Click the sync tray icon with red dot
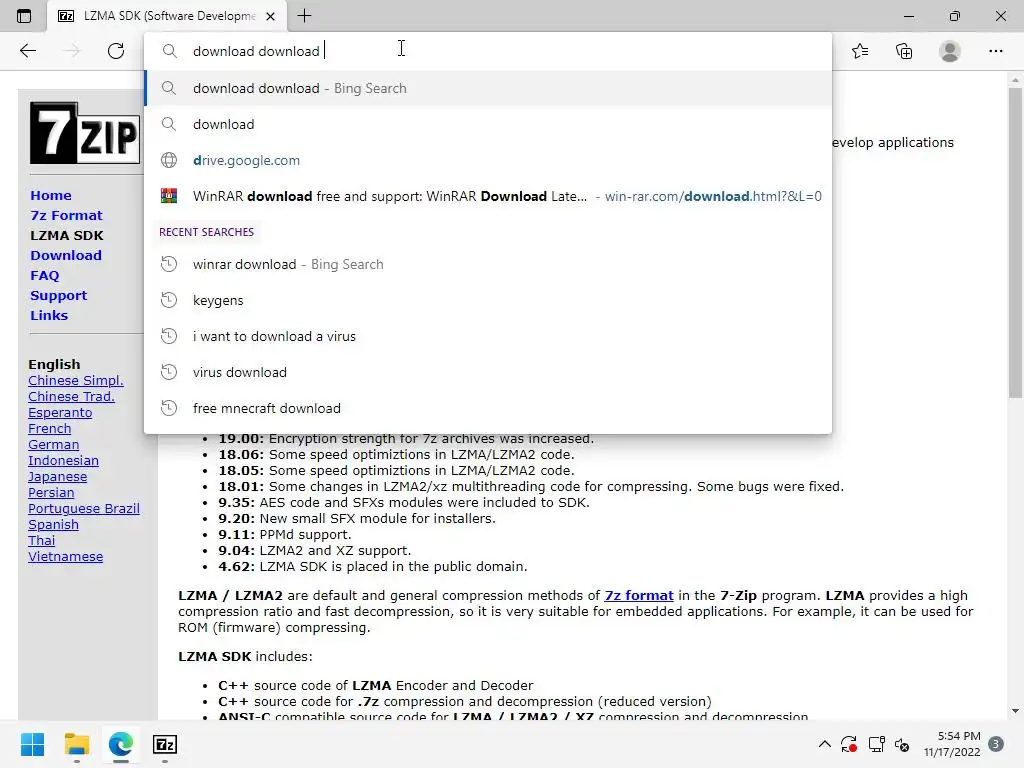The height and width of the screenshot is (768, 1024). pyautogui.click(x=849, y=744)
